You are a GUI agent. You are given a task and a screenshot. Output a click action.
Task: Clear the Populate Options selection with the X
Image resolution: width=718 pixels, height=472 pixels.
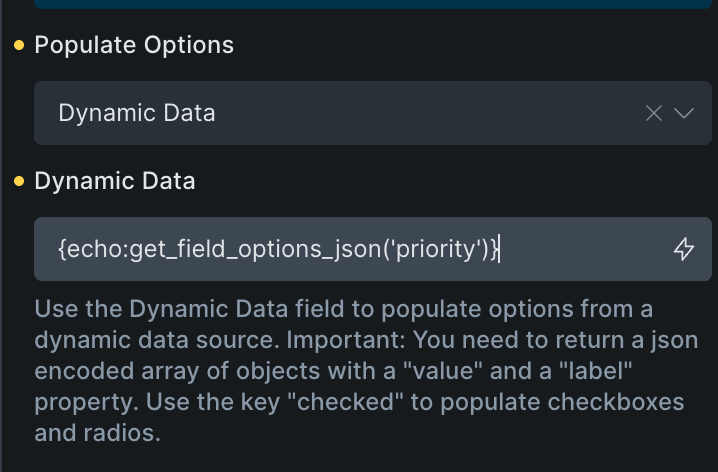pyautogui.click(x=654, y=113)
